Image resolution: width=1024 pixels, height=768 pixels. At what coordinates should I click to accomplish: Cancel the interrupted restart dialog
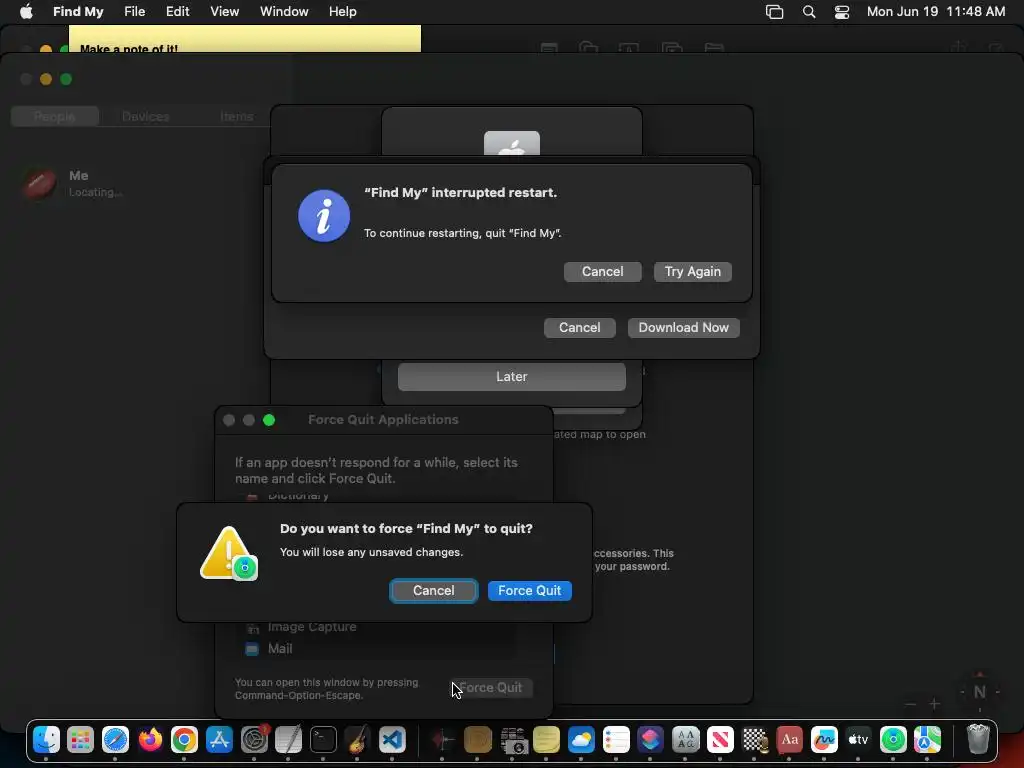tap(602, 272)
